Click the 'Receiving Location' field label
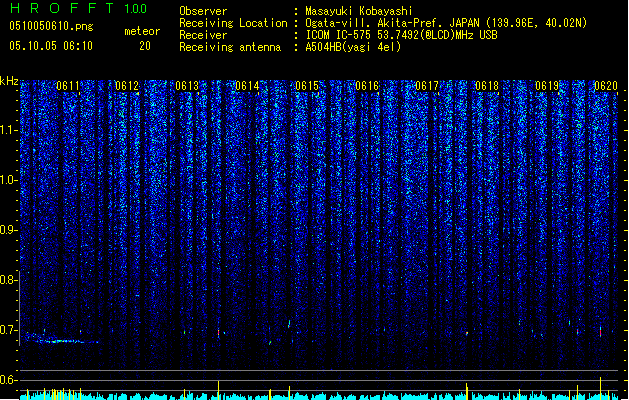 click(233, 23)
